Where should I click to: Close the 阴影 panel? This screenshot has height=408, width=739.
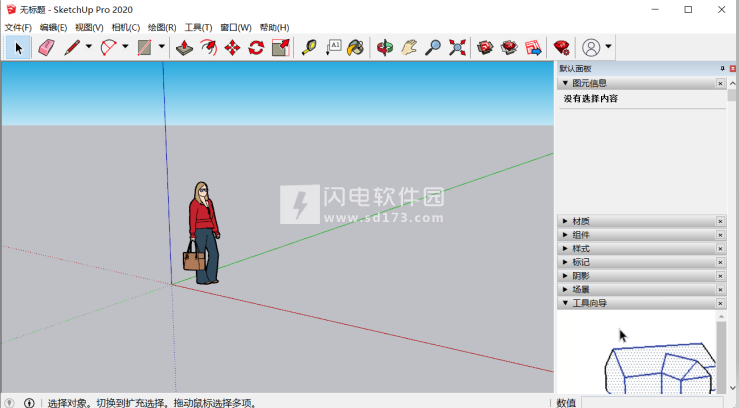click(x=720, y=276)
